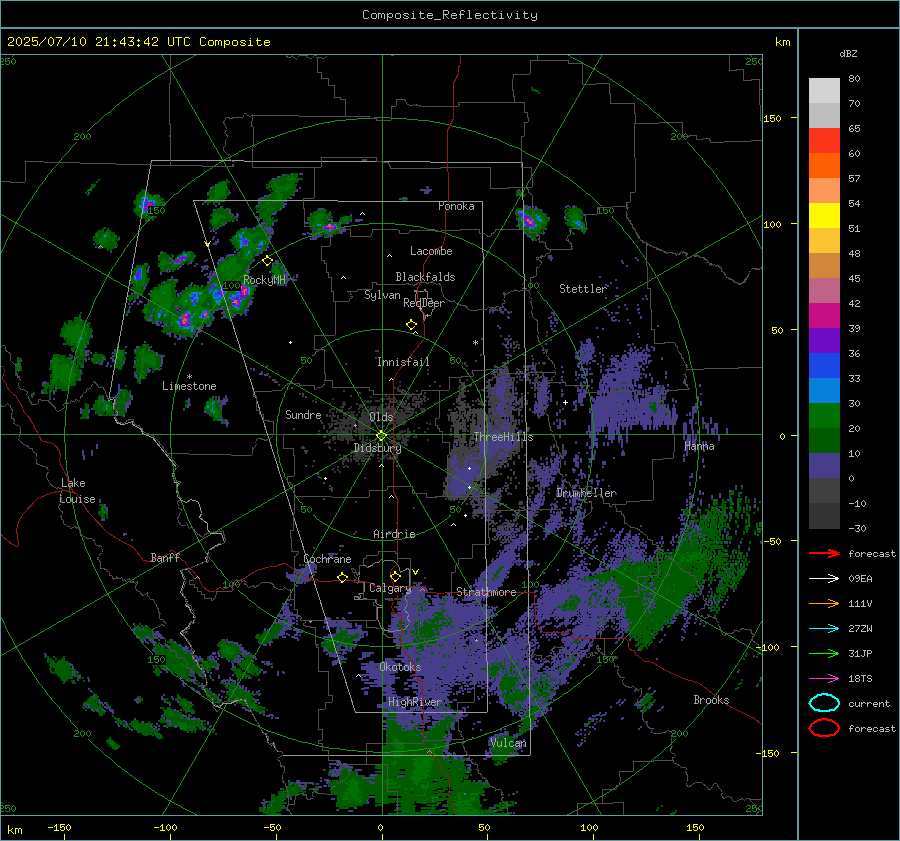The width and height of the screenshot is (900, 841).
Task: Click the small storm cell east of Limestone
Action: click(x=216, y=409)
